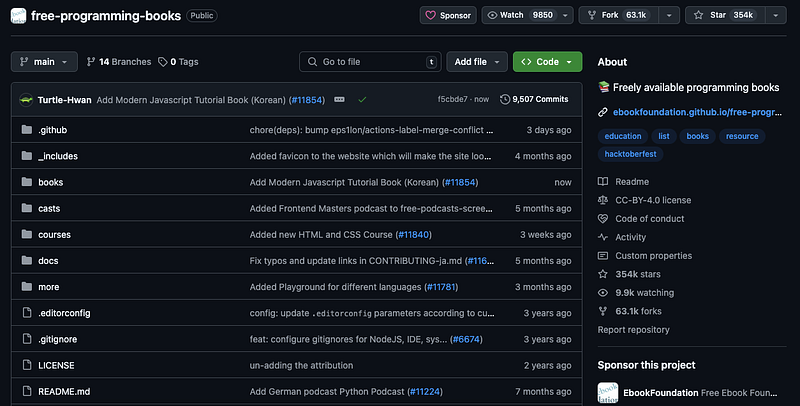Select the resource topic tag
The width and height of the screenshot is (800, 406).
click(742, 136)
